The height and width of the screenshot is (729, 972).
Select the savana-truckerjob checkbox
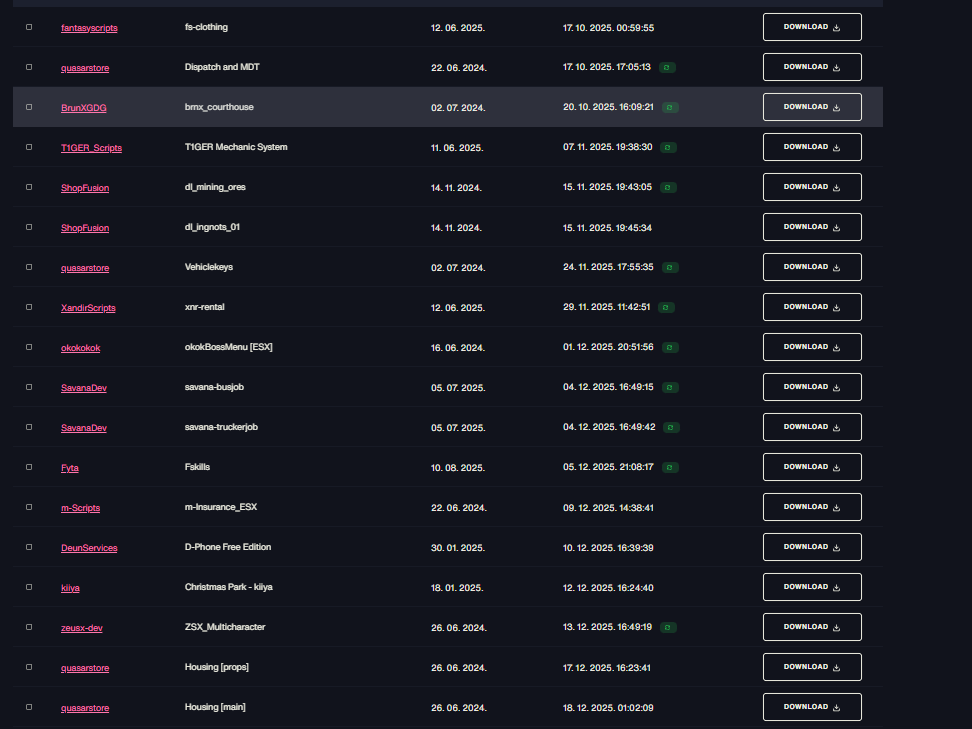pos(29,427)
